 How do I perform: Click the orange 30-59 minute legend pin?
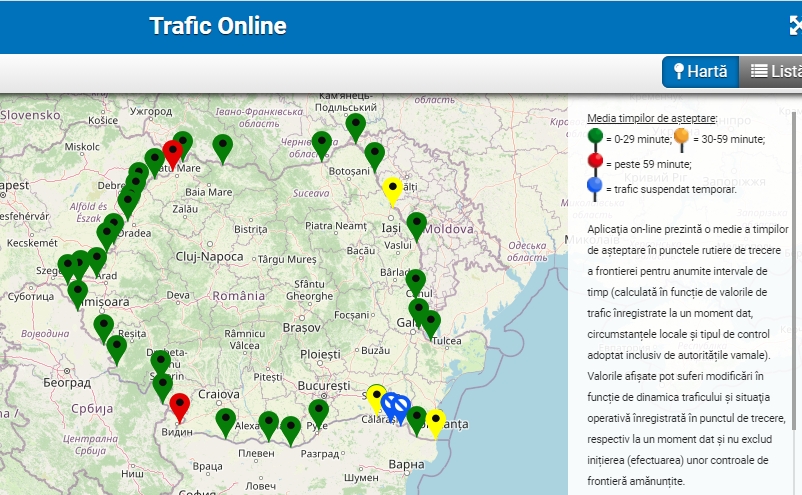pyautogui.click(x=682, y=136)
